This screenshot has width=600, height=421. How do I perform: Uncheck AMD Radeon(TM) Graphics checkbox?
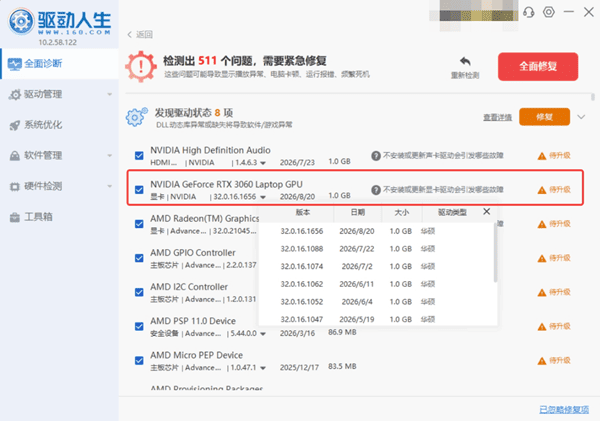[x=139, y=224]
